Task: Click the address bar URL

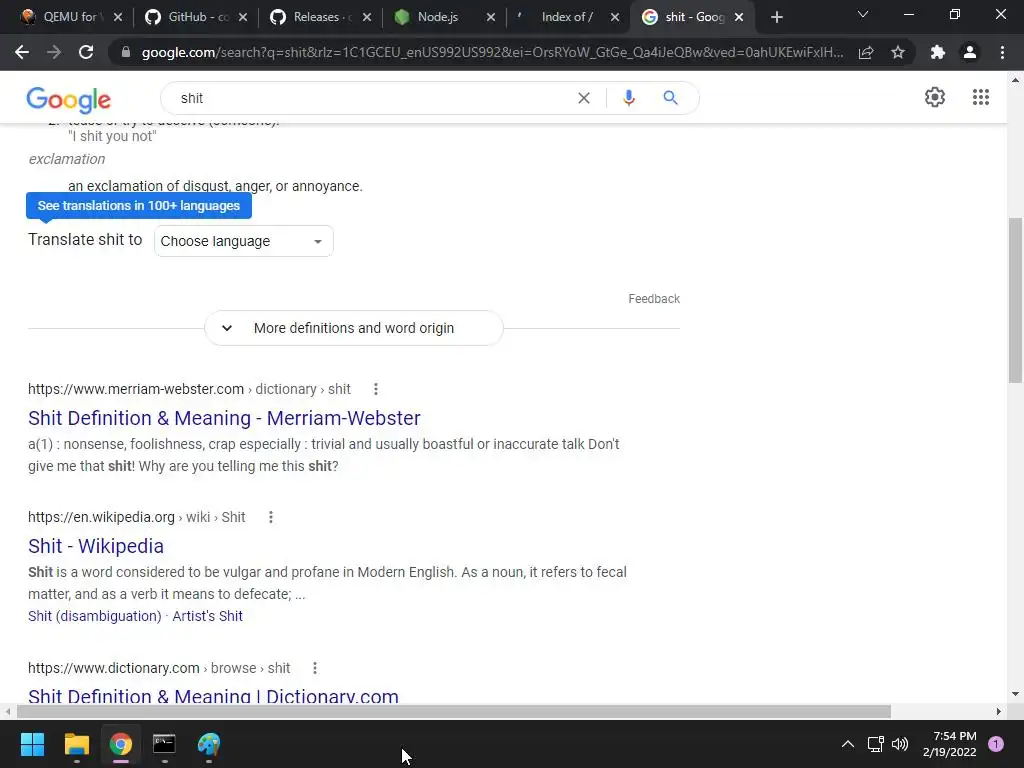Action: pos(492,52)
